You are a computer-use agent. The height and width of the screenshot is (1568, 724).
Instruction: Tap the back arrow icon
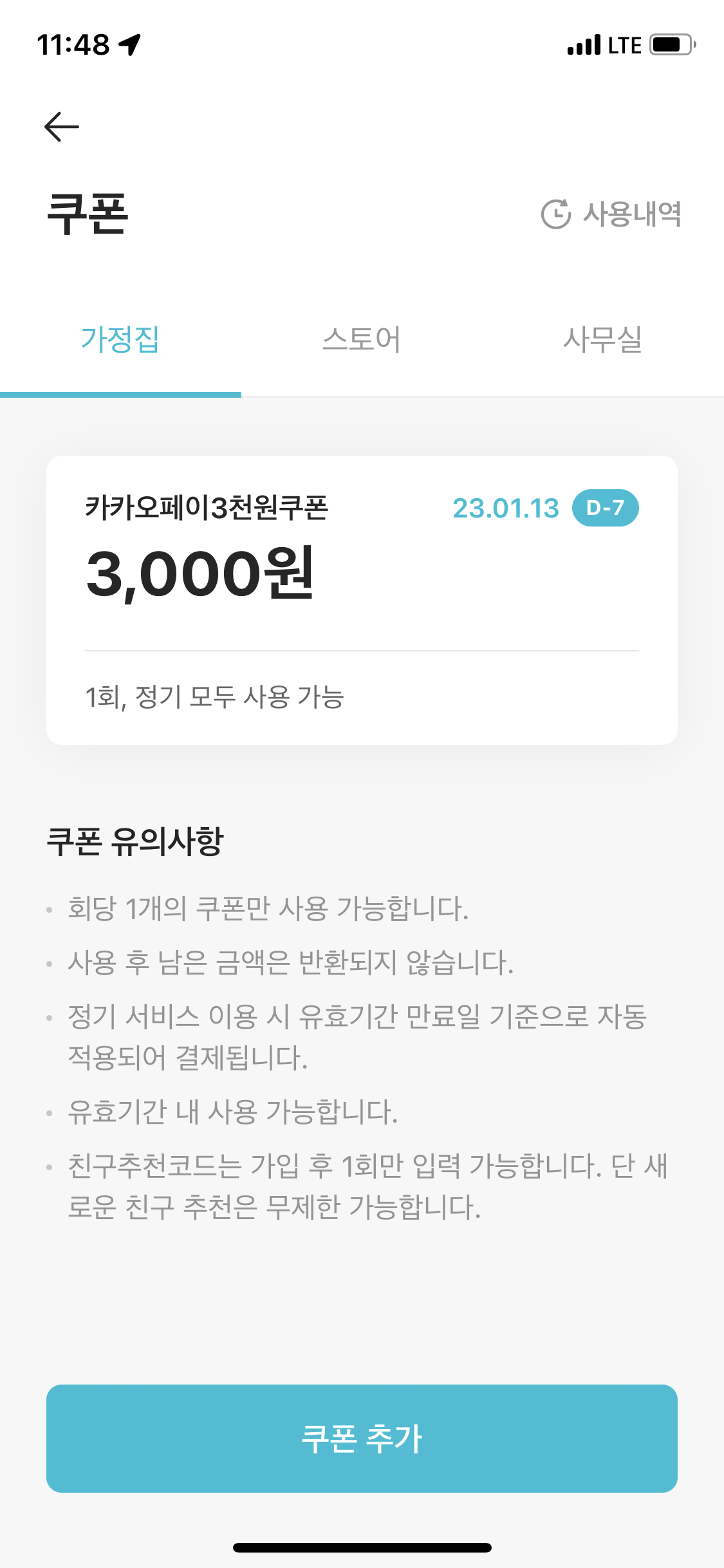[62, 126]
